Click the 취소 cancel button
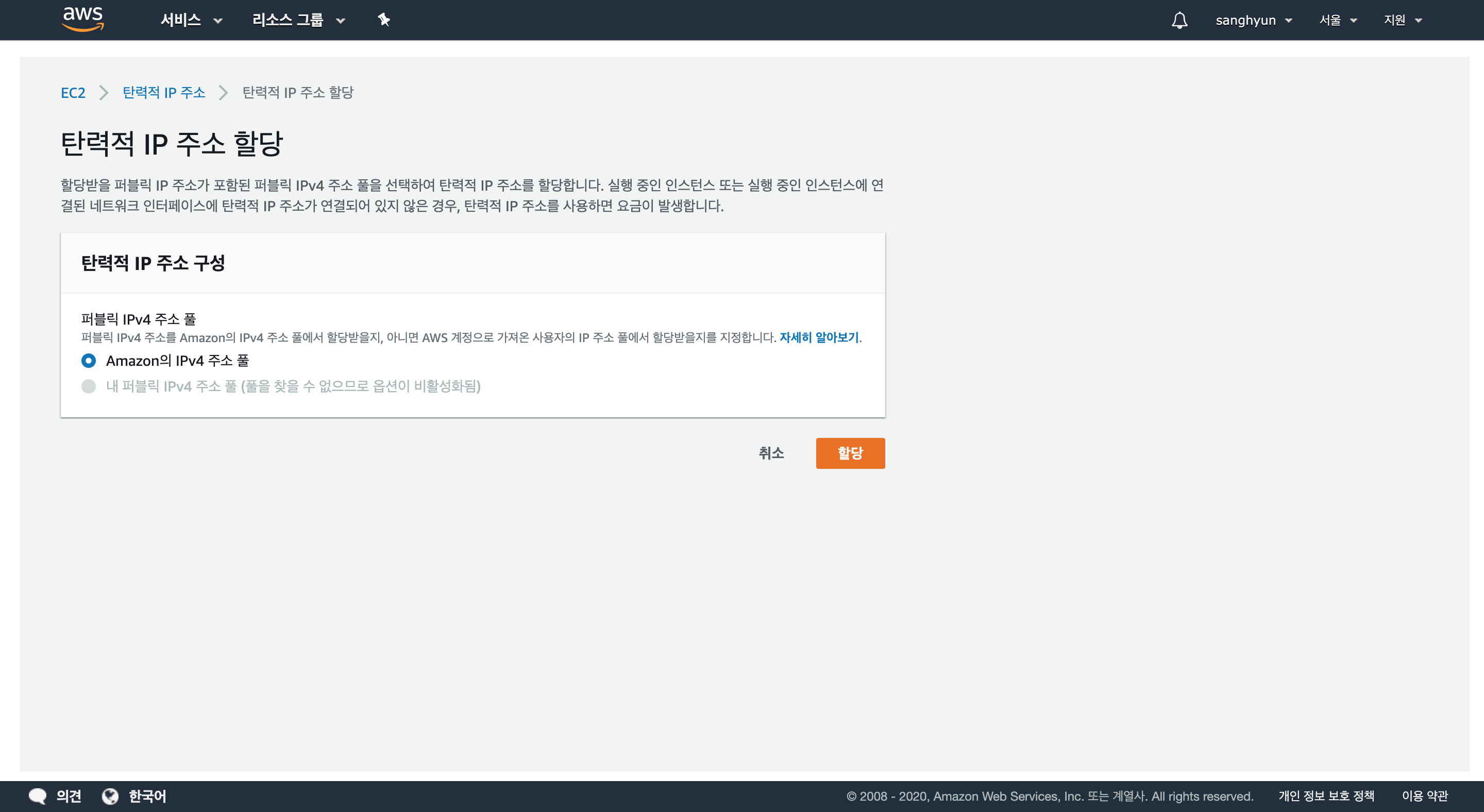 tap(771, 453)
